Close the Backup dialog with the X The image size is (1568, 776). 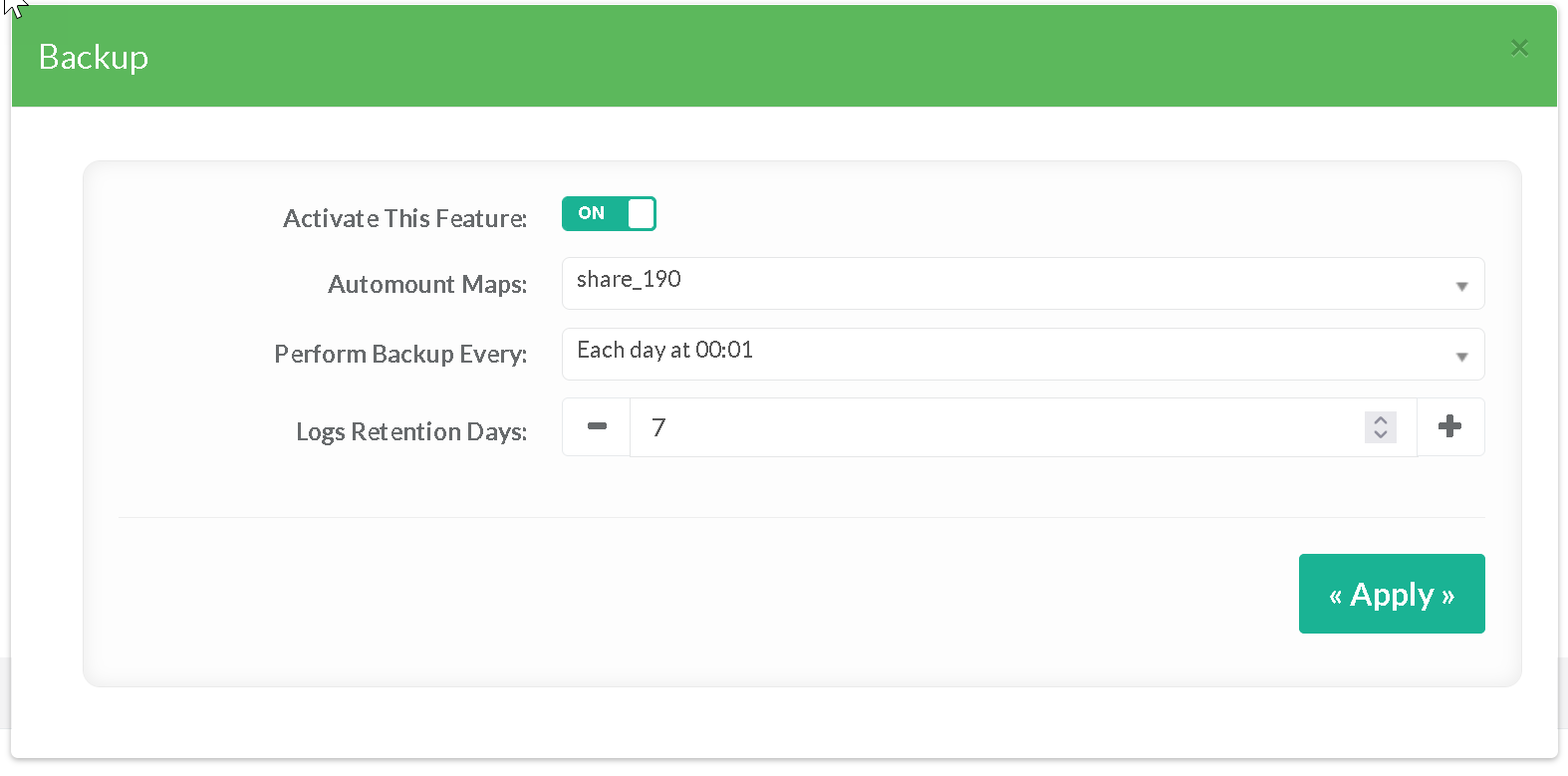(1518, 48)
